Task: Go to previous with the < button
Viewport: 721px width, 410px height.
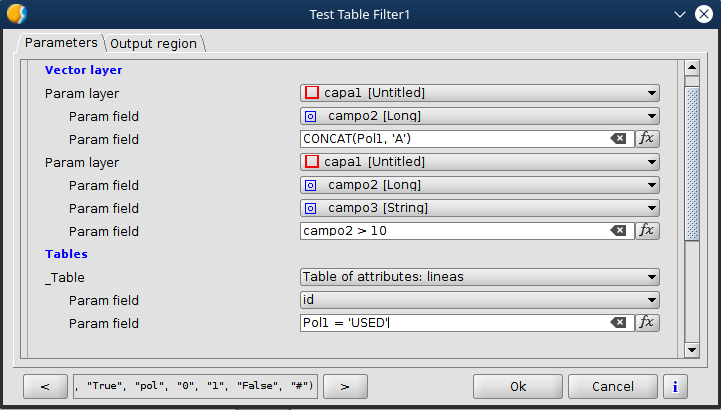Action: pyautogui.click(x=47, y=386)
